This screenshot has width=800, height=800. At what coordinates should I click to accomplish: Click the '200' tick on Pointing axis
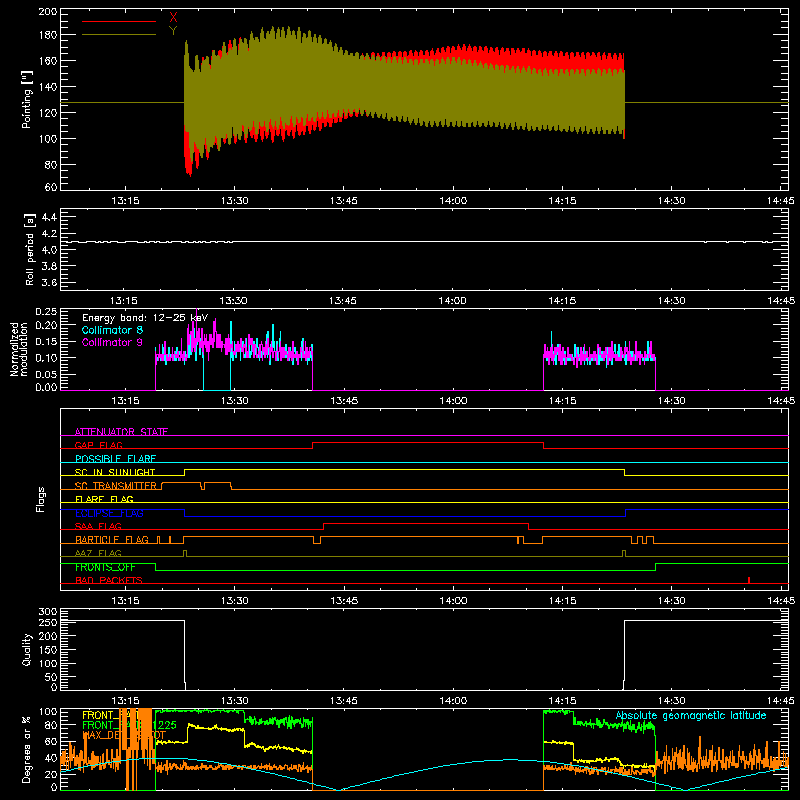click(48, 11)
